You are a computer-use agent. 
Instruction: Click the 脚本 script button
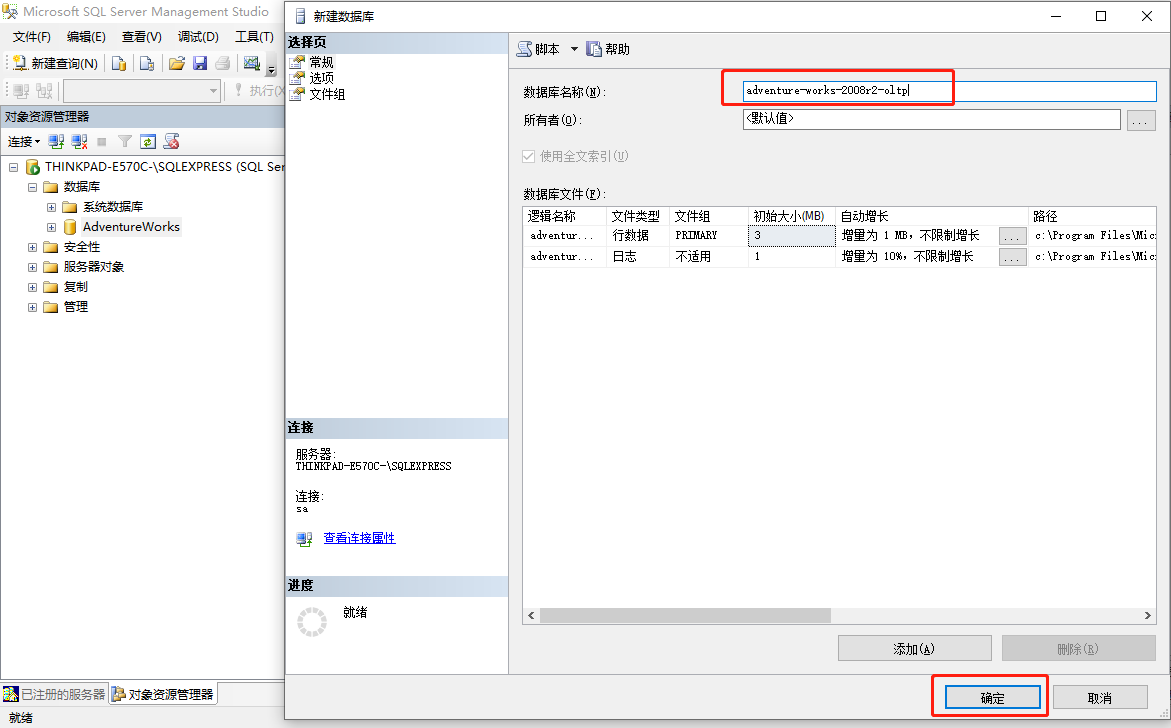coord(539,49)
